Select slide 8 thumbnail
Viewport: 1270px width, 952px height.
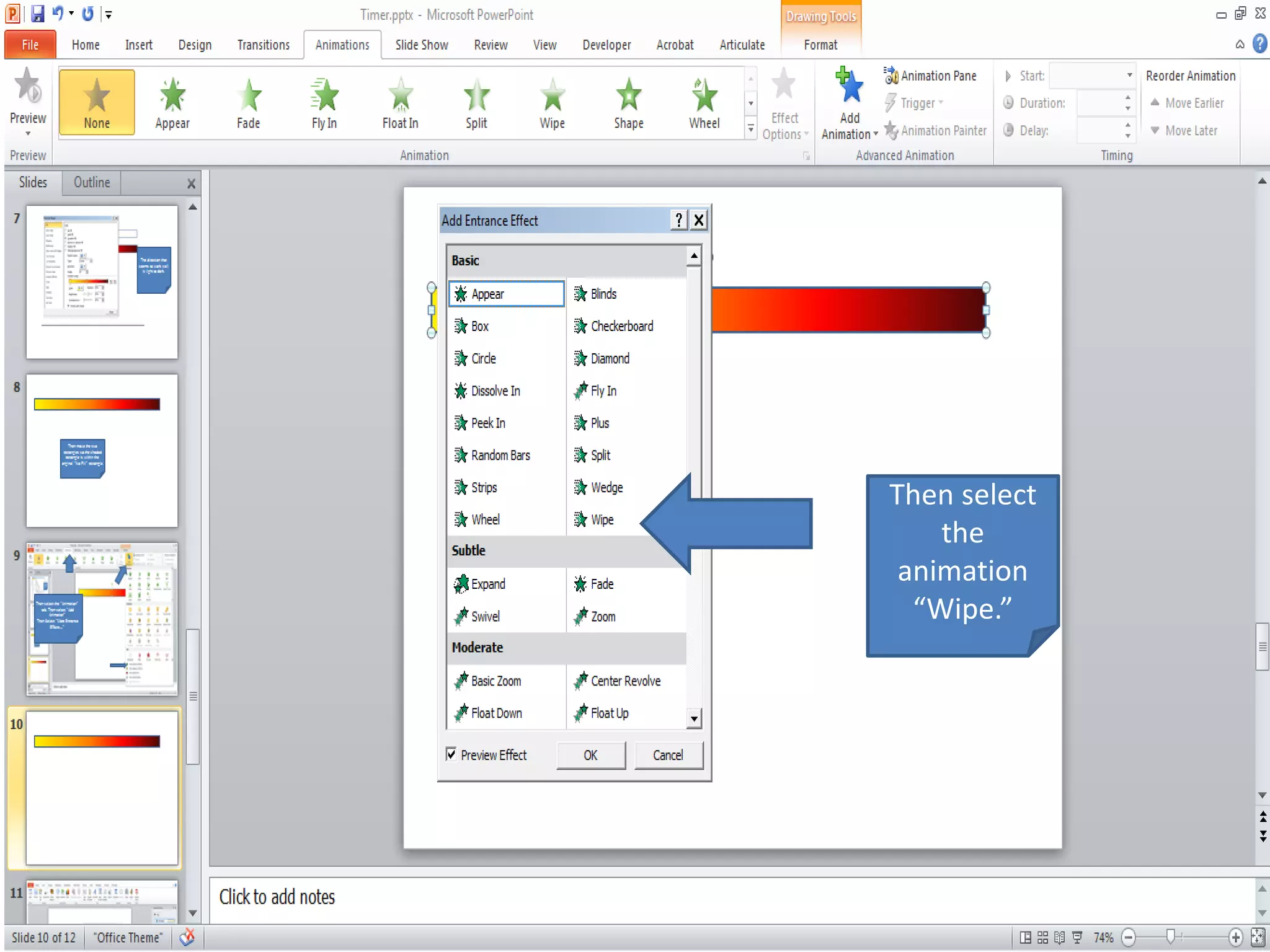(102, 450)
